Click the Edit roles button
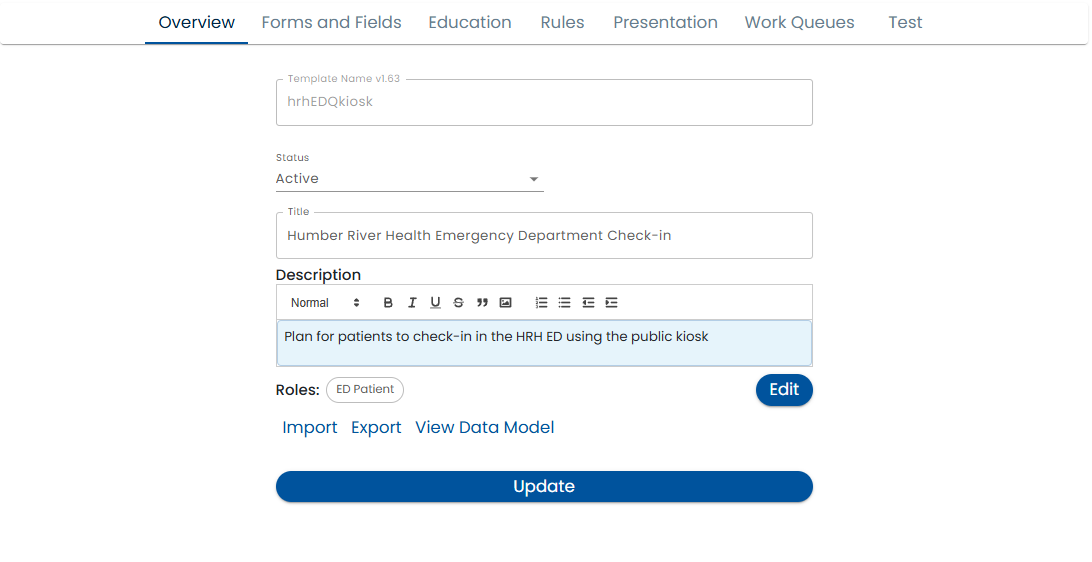Image resolution: width=1092 pixels, height=562 pixels. (784, 390)
